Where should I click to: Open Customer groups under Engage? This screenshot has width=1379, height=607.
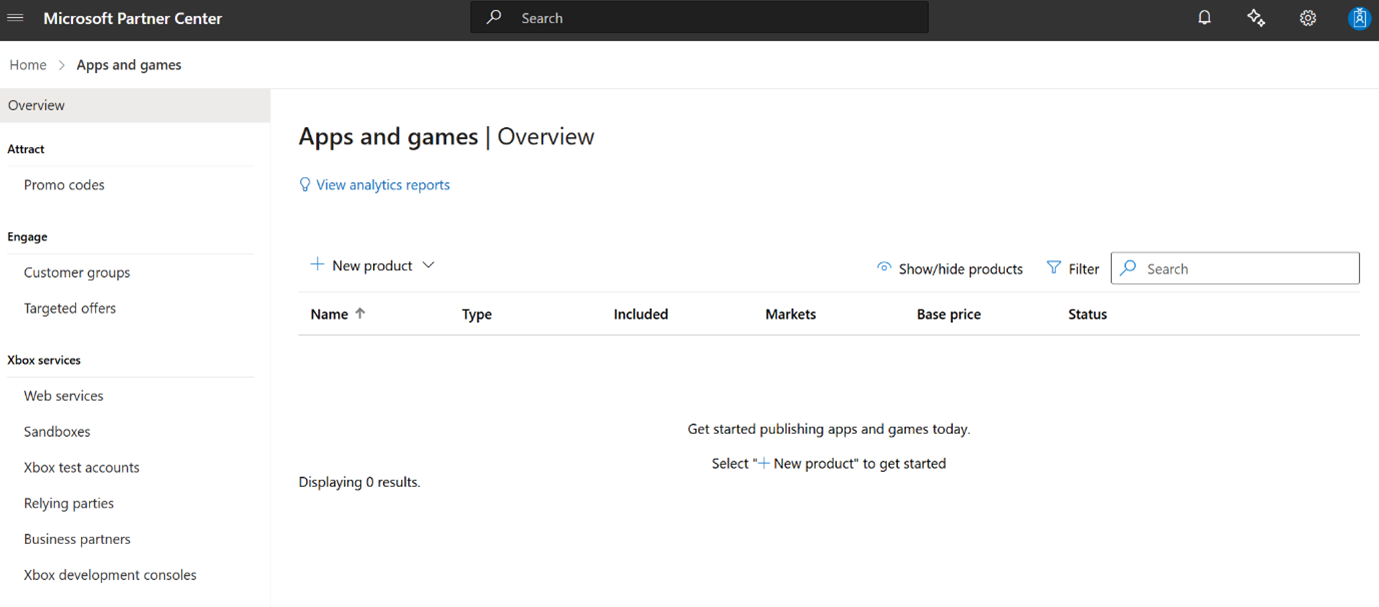click(x=76, y=272)
